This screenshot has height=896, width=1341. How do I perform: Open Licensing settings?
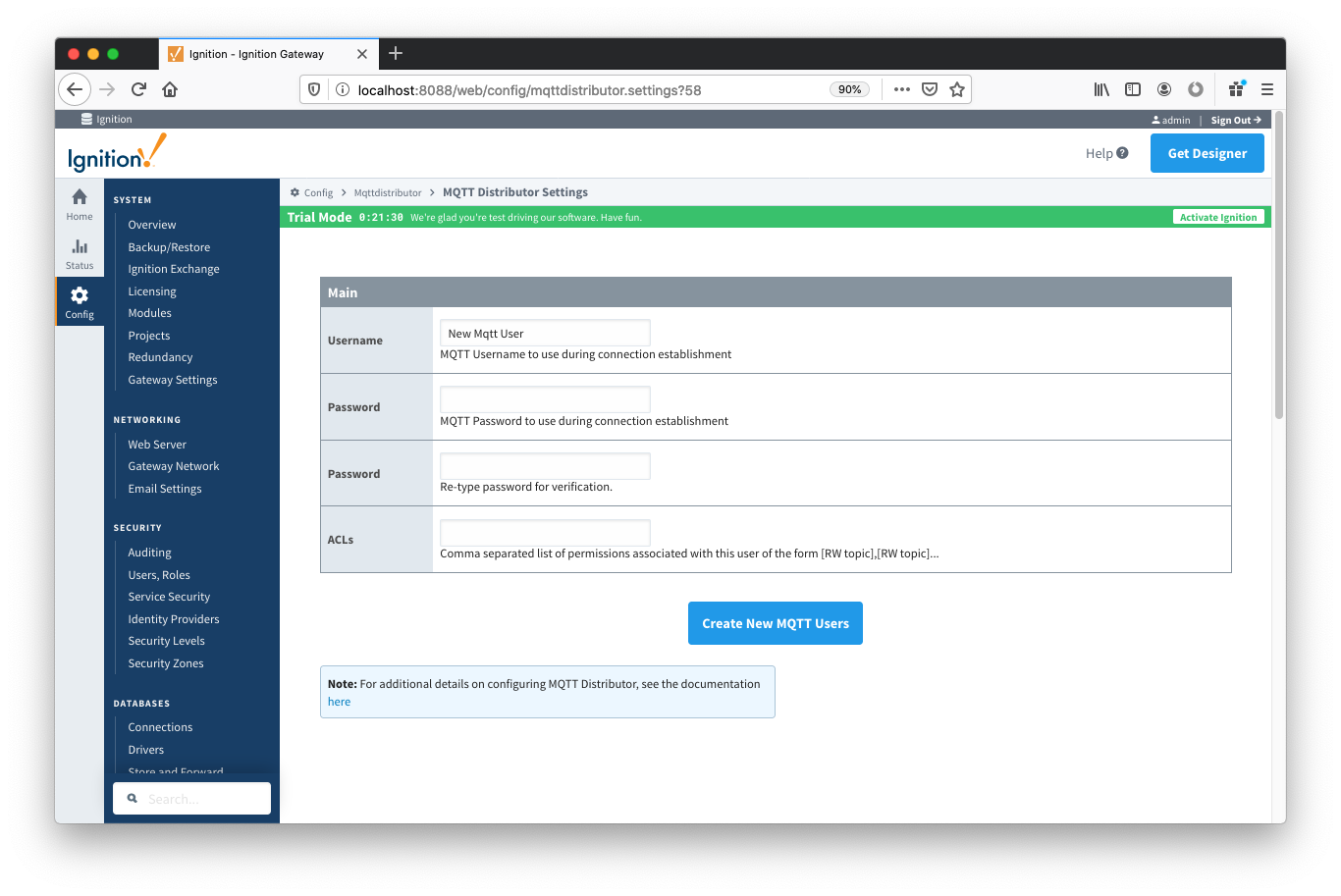coord(152,291)
